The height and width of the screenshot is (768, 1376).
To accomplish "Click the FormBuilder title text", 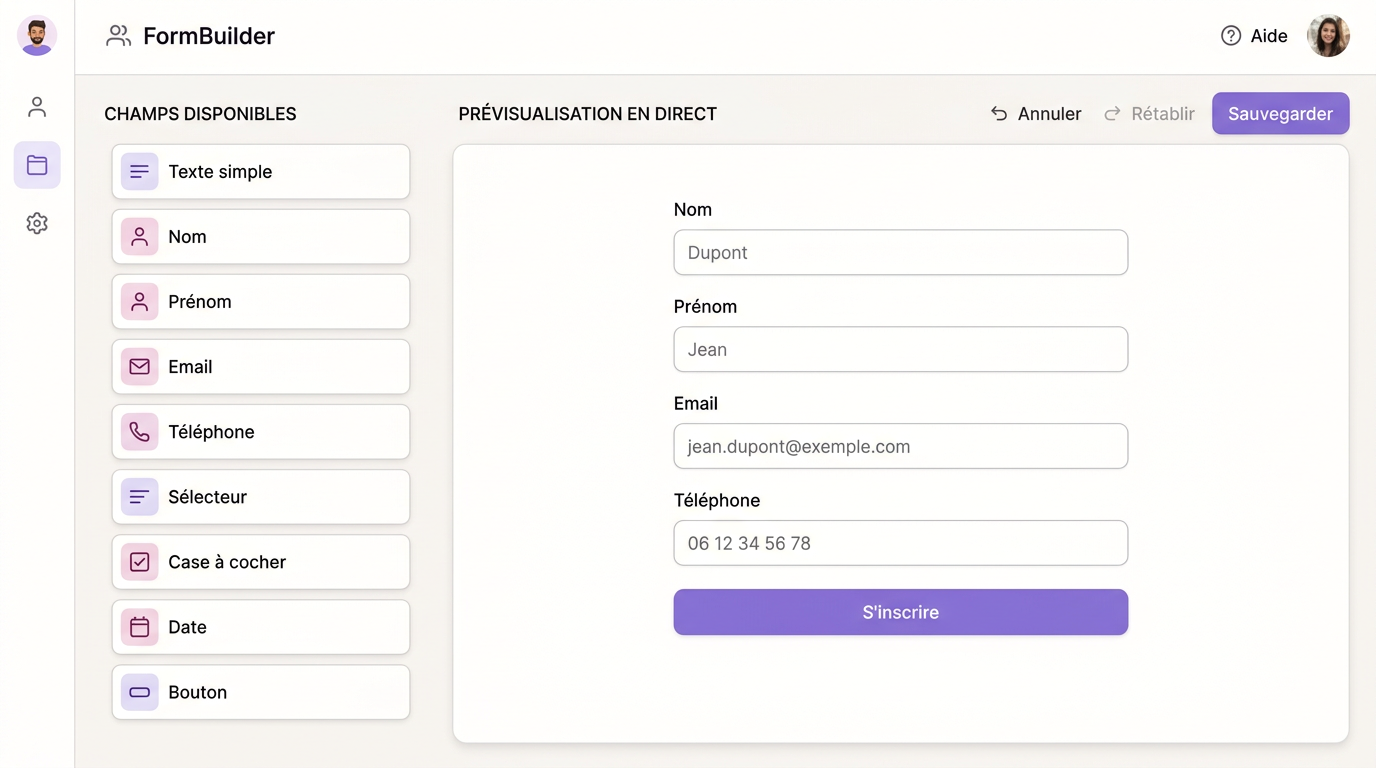I will pos(209,36).
